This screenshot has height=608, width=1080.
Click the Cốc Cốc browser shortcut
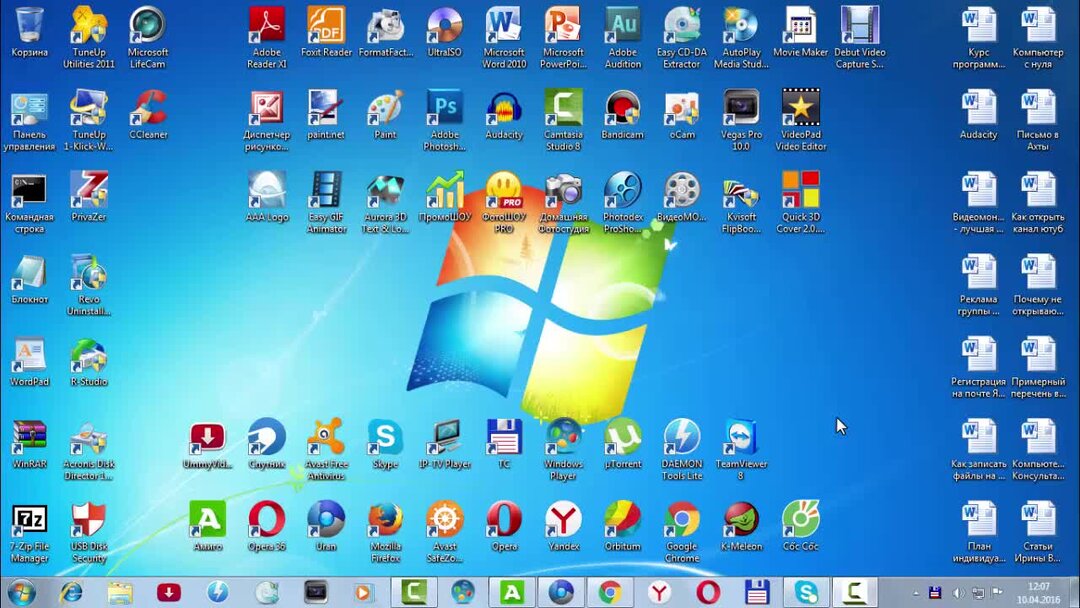[x=800, y=527]
